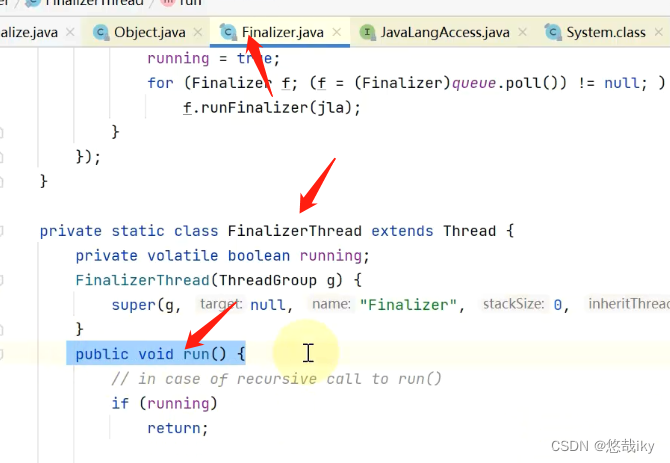Close the Finalizer.java tab
This screenshot has width=670, height=463.
pos(337,32)
